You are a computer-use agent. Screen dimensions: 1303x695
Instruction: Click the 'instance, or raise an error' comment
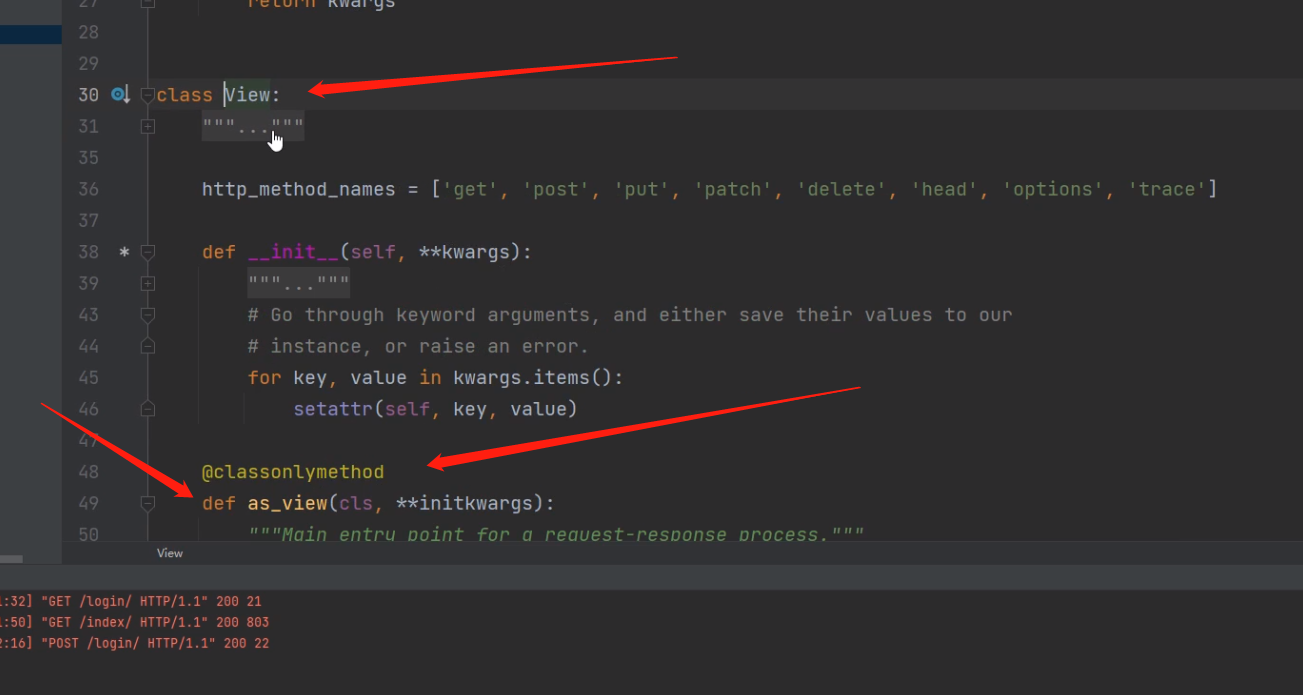419,346
